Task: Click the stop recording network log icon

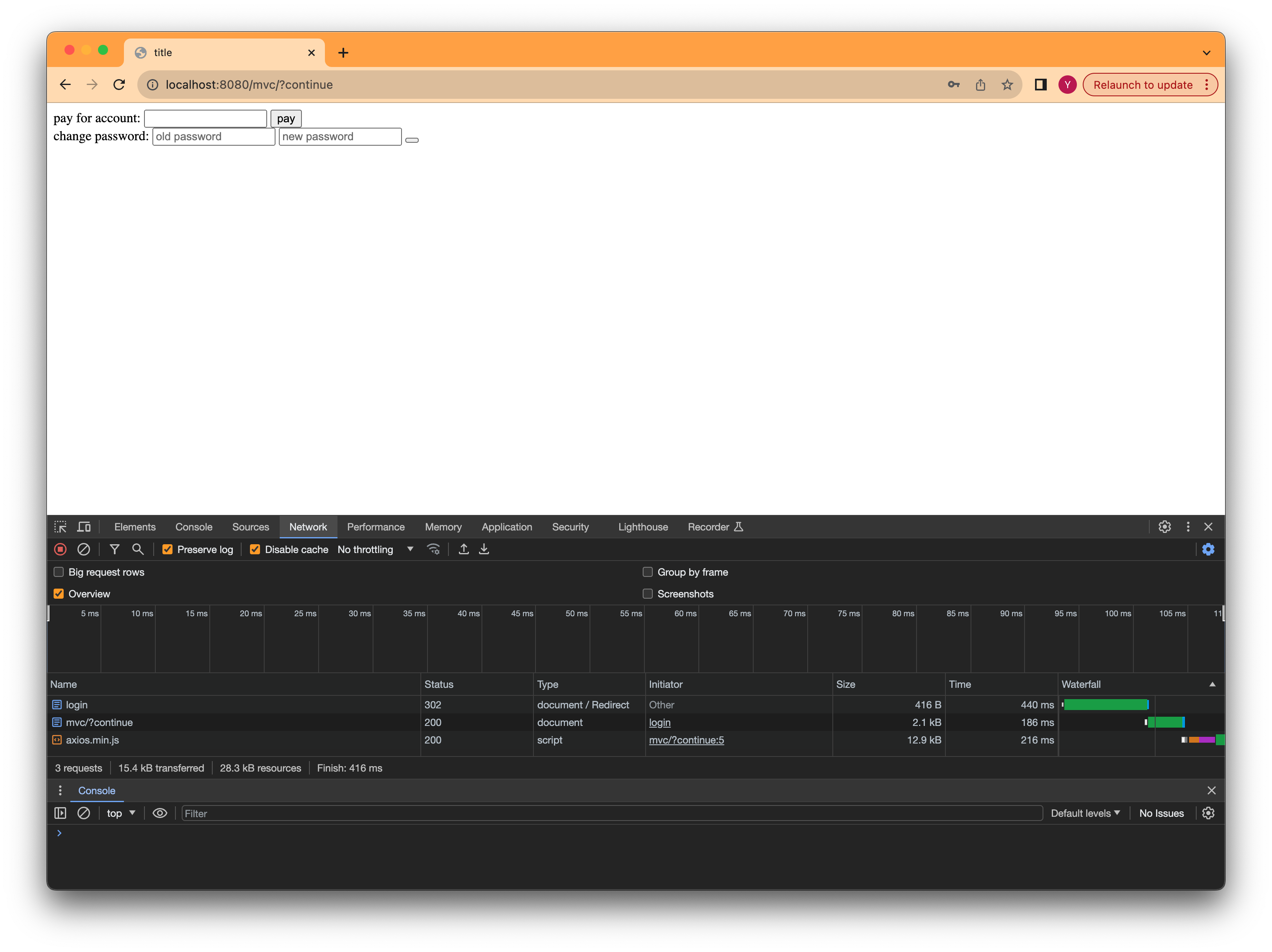Action: (x=60, y=549)
